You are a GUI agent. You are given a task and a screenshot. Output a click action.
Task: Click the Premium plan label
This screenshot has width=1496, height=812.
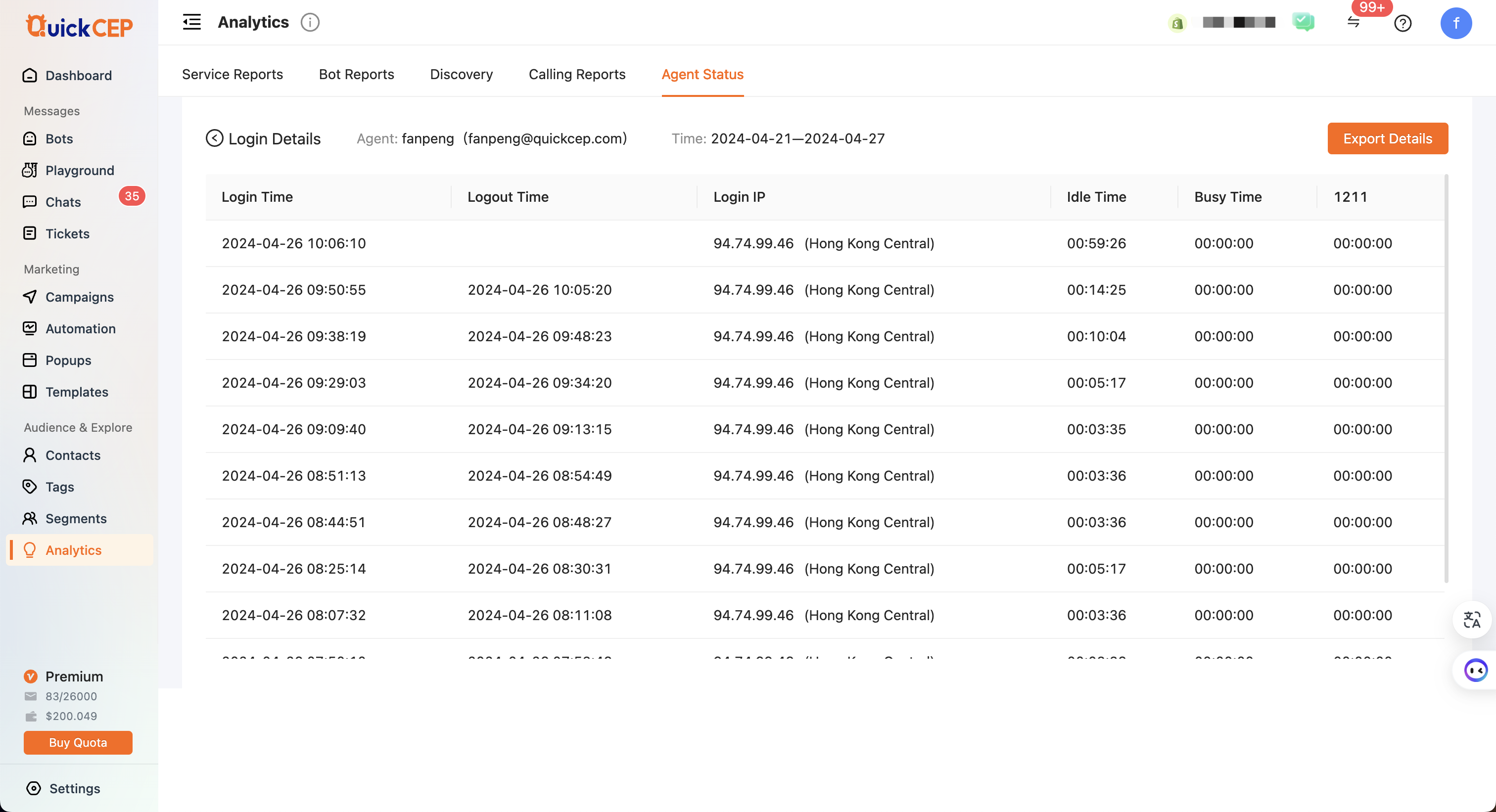[74, 676]
